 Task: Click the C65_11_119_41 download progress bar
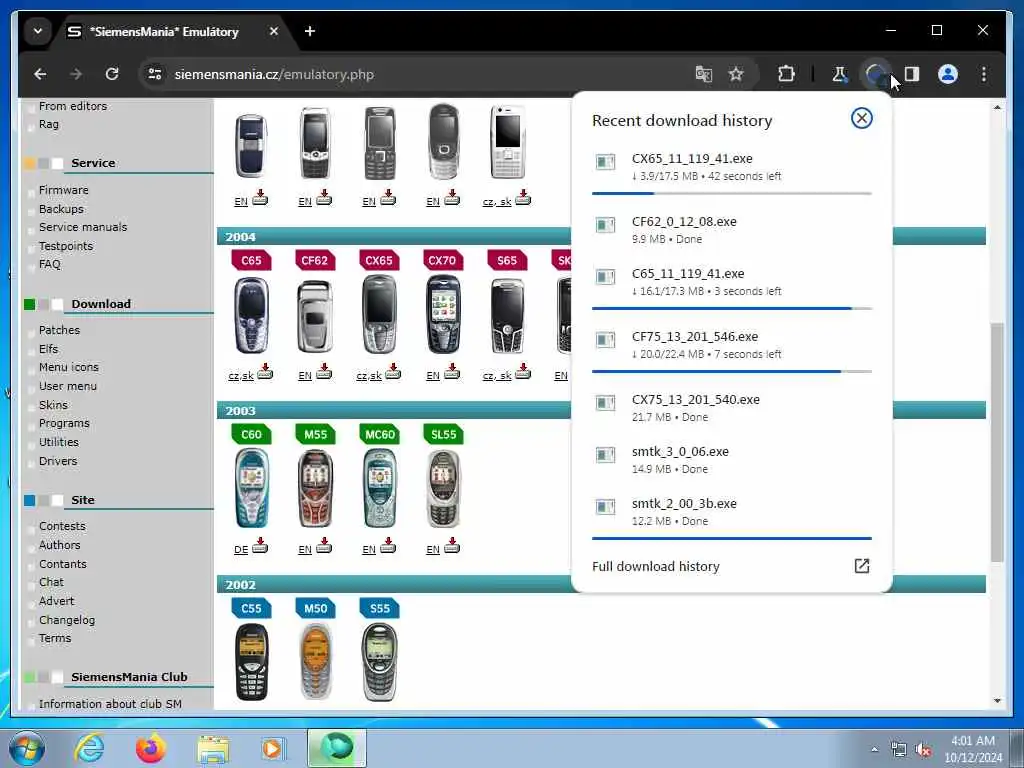coord(731,308)
